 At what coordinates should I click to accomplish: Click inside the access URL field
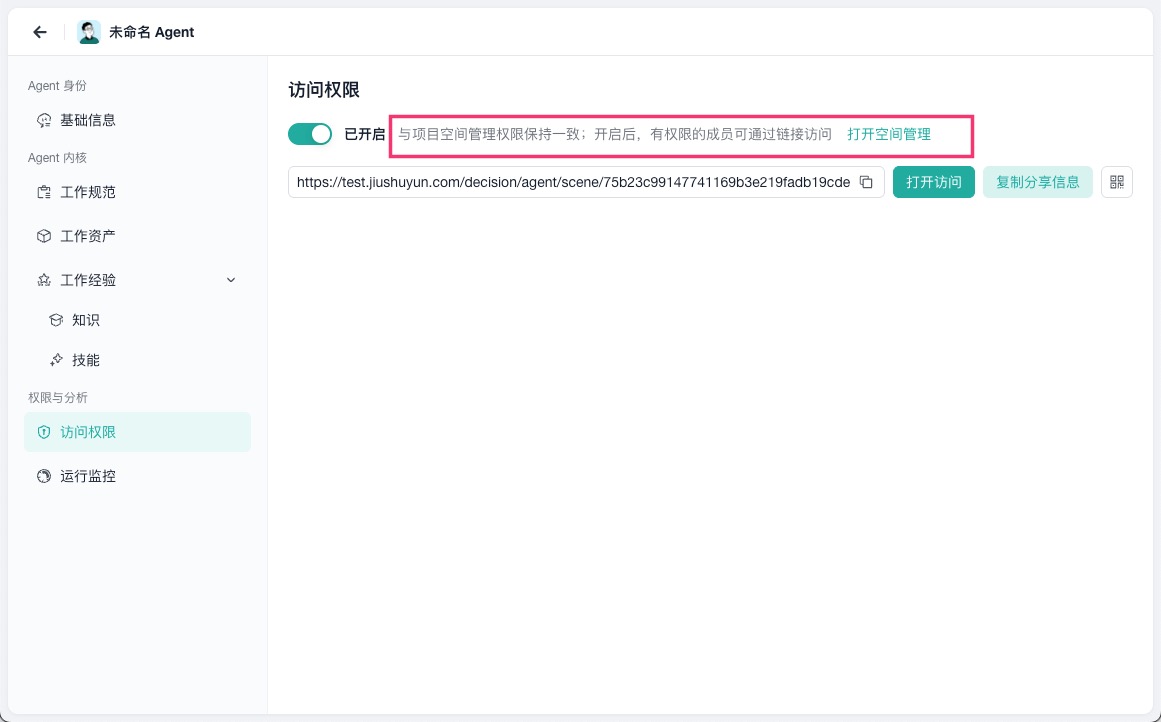[x=586, y=182]
